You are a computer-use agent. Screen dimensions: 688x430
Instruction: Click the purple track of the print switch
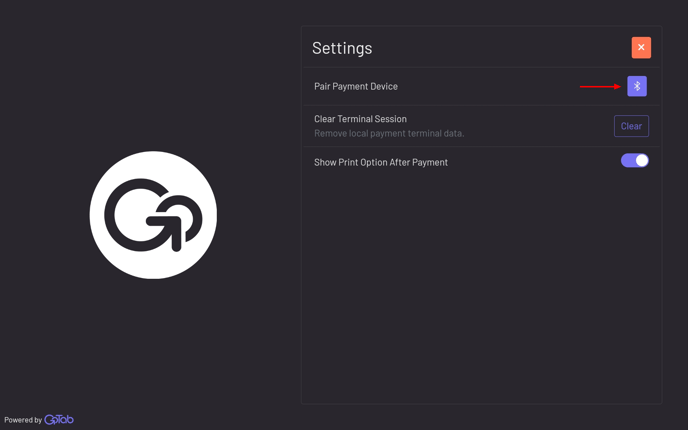(627, 161)
